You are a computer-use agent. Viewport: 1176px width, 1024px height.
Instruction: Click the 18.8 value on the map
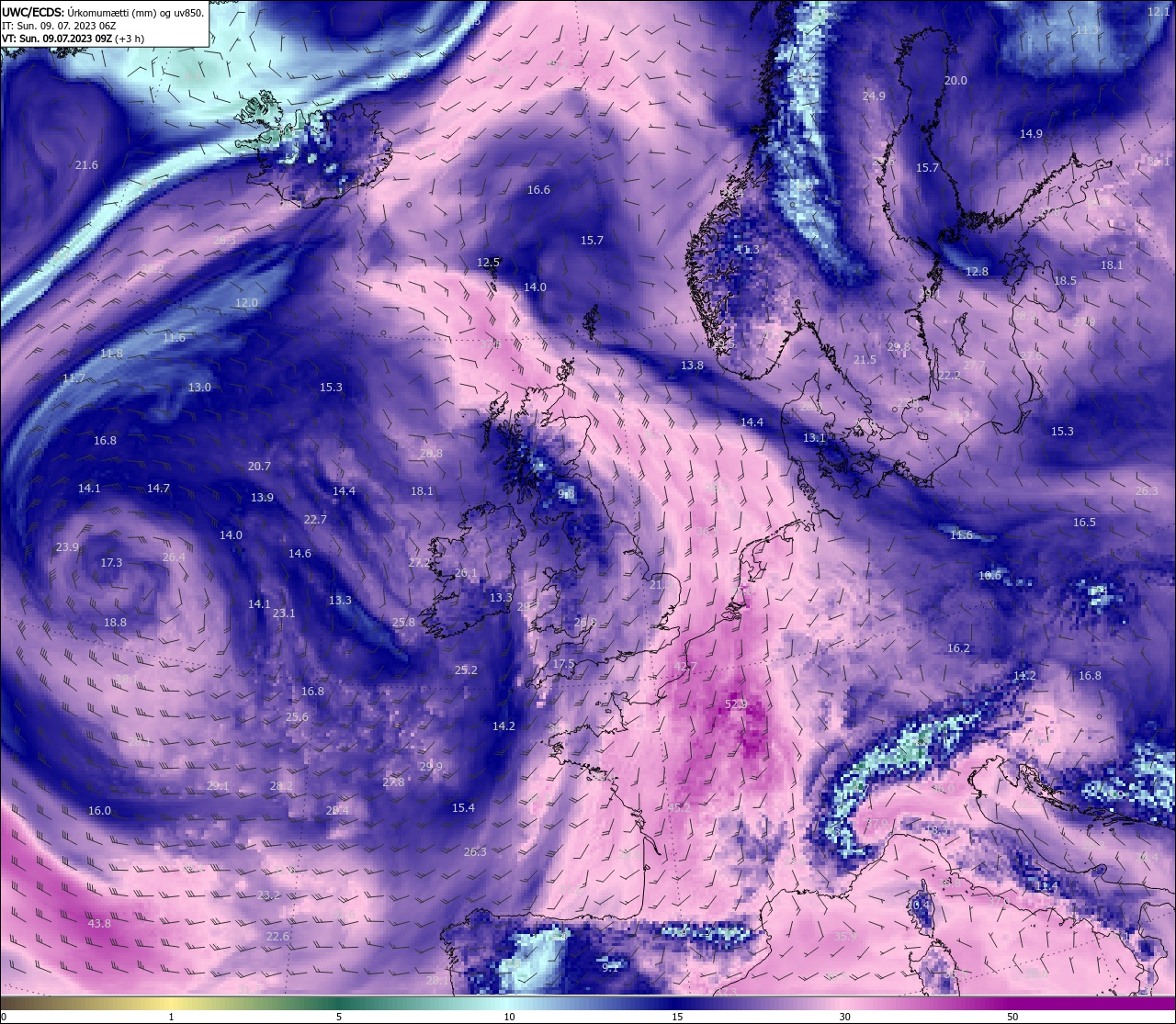coord(115,623)
